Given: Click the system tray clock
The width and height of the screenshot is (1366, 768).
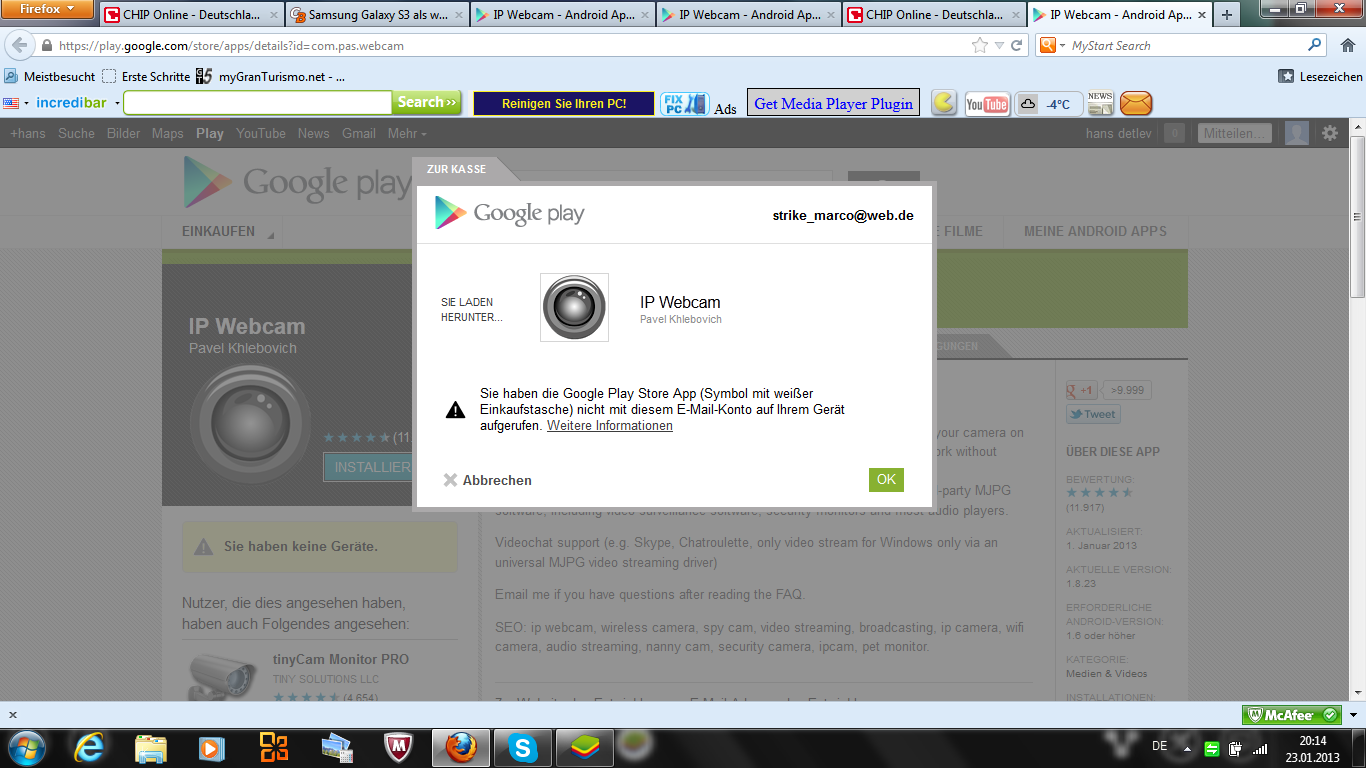Looking at the screenshot, I should (x=1311, y=748).
